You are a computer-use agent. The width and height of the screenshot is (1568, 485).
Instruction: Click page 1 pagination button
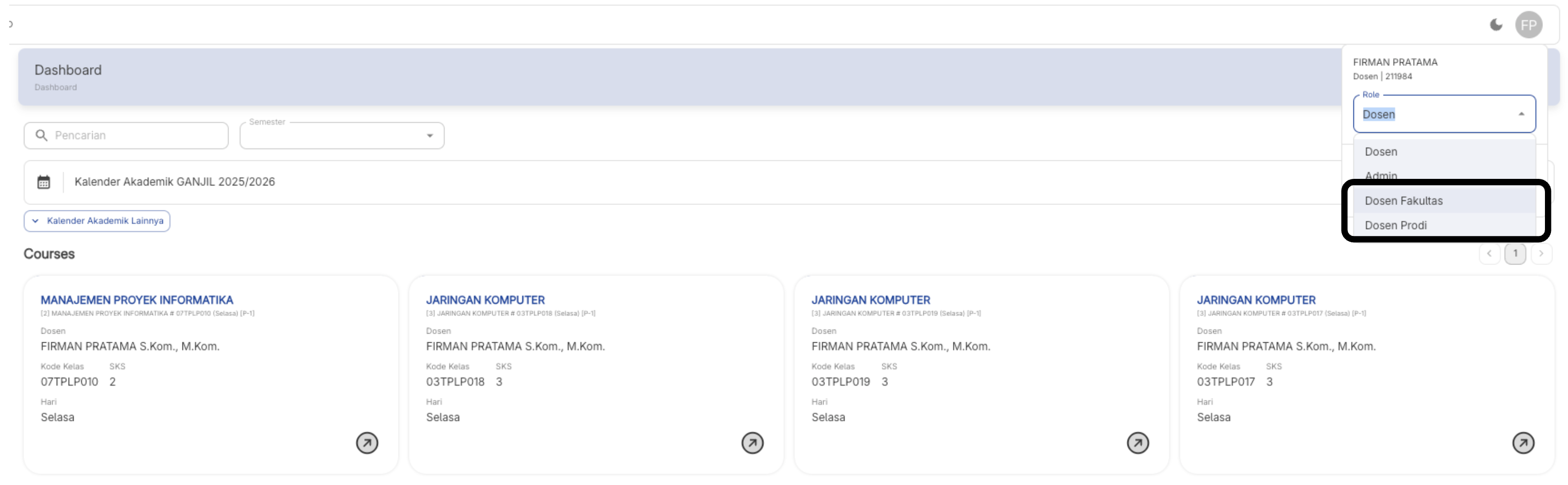tap(1515, 254)
